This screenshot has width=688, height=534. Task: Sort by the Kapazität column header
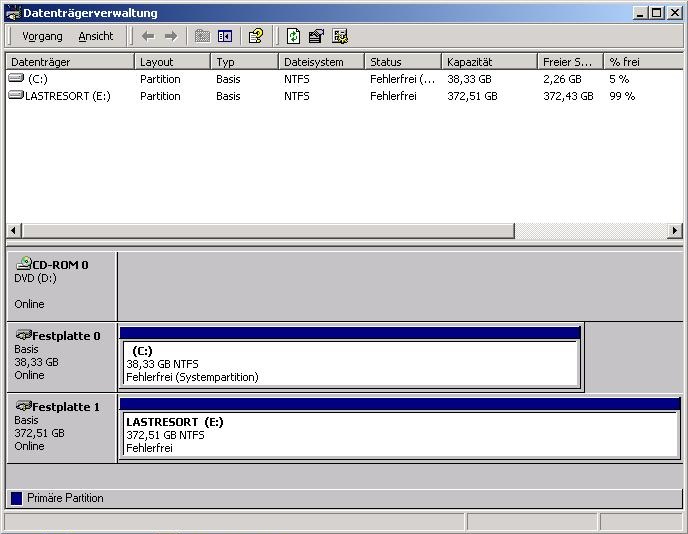coord(489,62)
